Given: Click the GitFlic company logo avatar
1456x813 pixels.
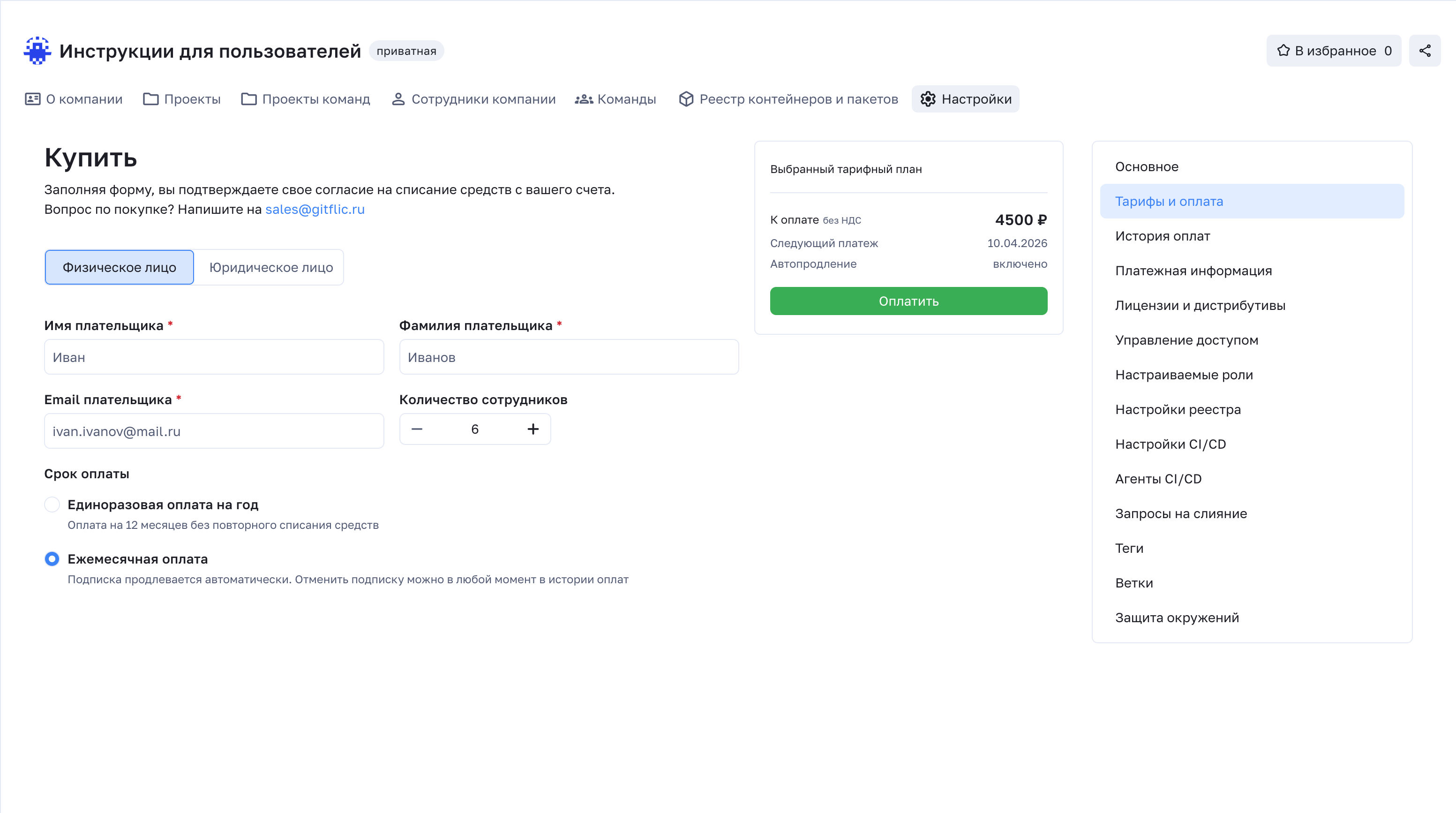Looking at the screenshot, I should [x=38, y=51].
